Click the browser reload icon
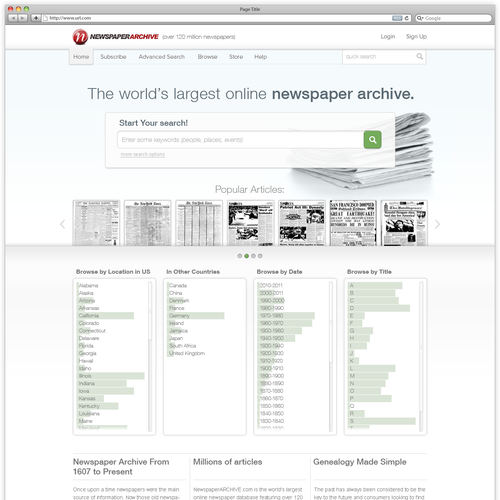 [406, 18]
